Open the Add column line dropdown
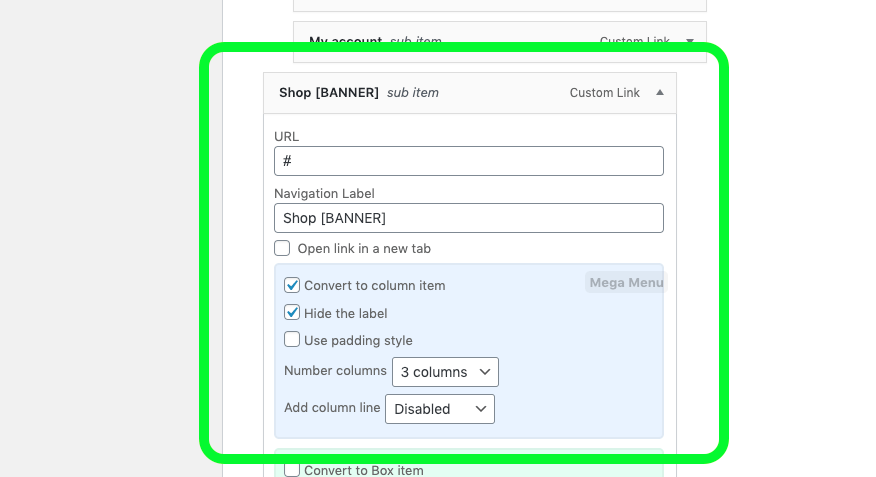Viewport: 876px width, 477px height. pos(440,409)
